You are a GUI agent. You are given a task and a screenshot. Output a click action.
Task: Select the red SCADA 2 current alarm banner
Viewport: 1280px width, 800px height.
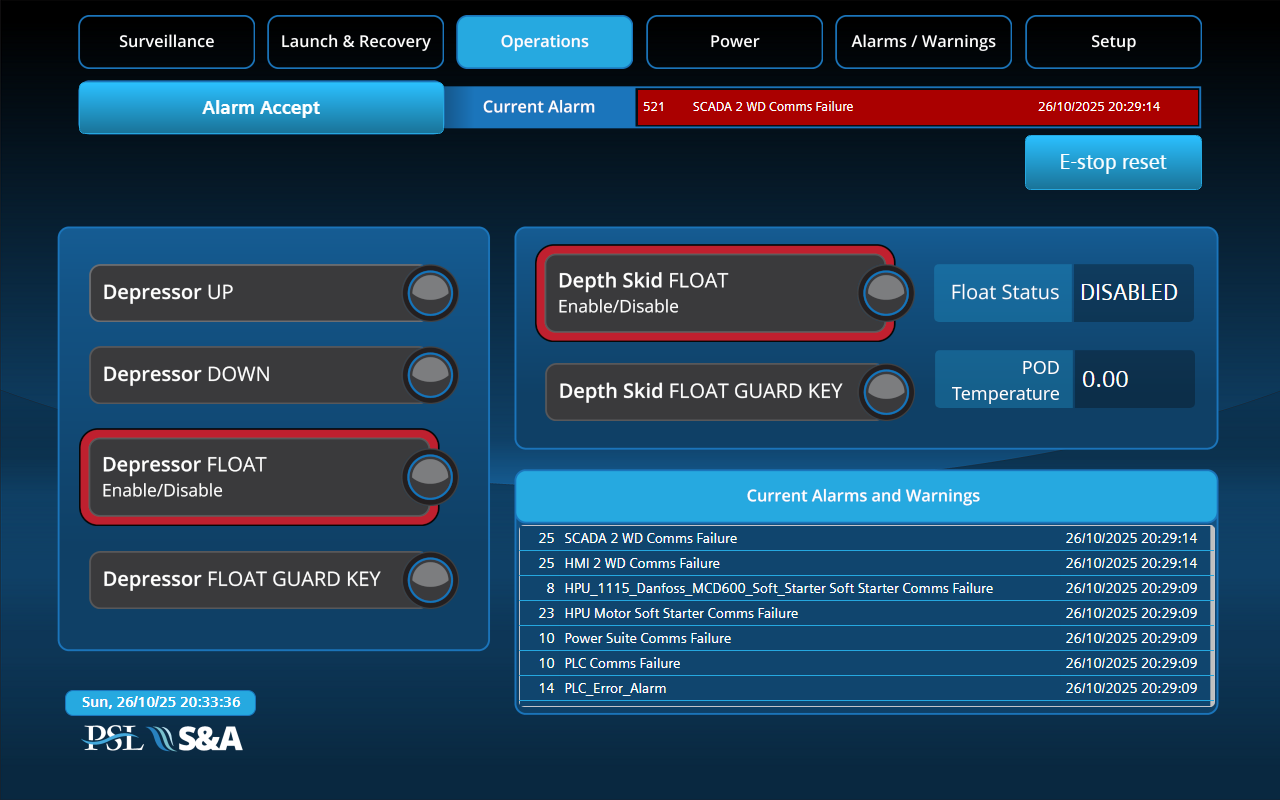pos(917,107)
